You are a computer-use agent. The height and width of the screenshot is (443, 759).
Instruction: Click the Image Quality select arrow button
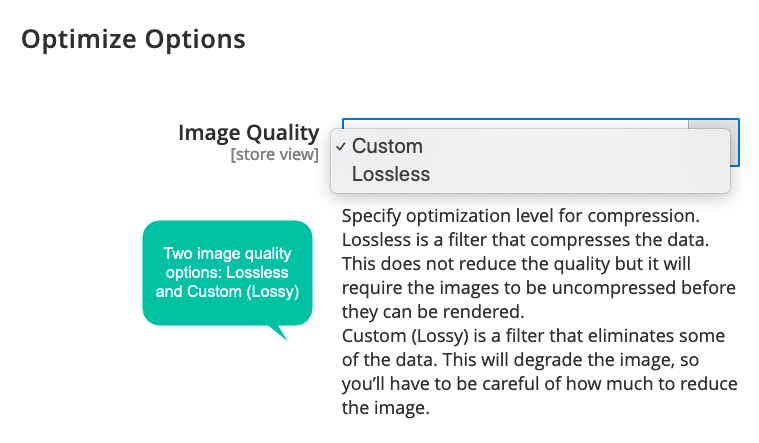tap(734, 147)
